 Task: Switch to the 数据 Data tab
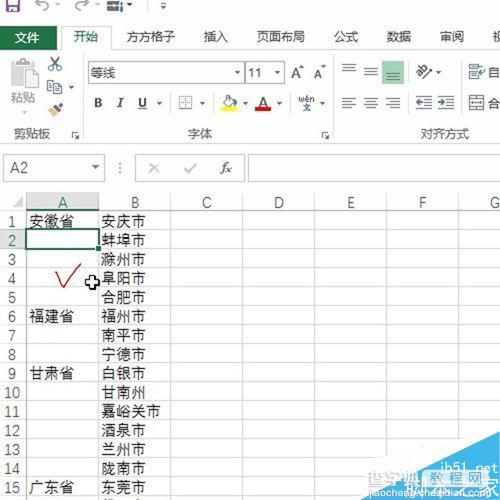pyautogui.click(x=399, y=37)
